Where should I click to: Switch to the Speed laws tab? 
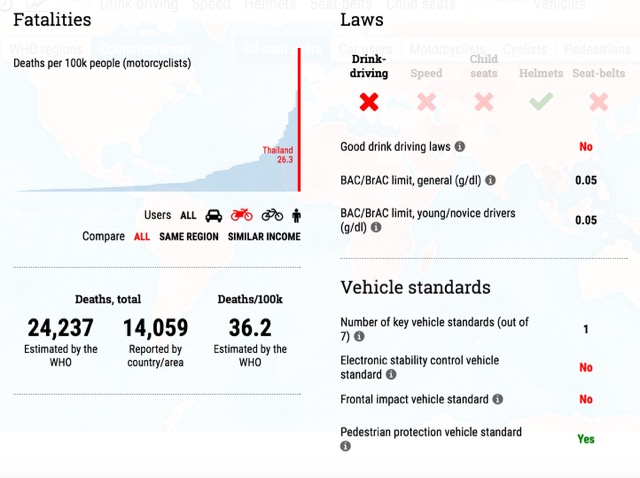pyautogui.click(x=426, y=87)
